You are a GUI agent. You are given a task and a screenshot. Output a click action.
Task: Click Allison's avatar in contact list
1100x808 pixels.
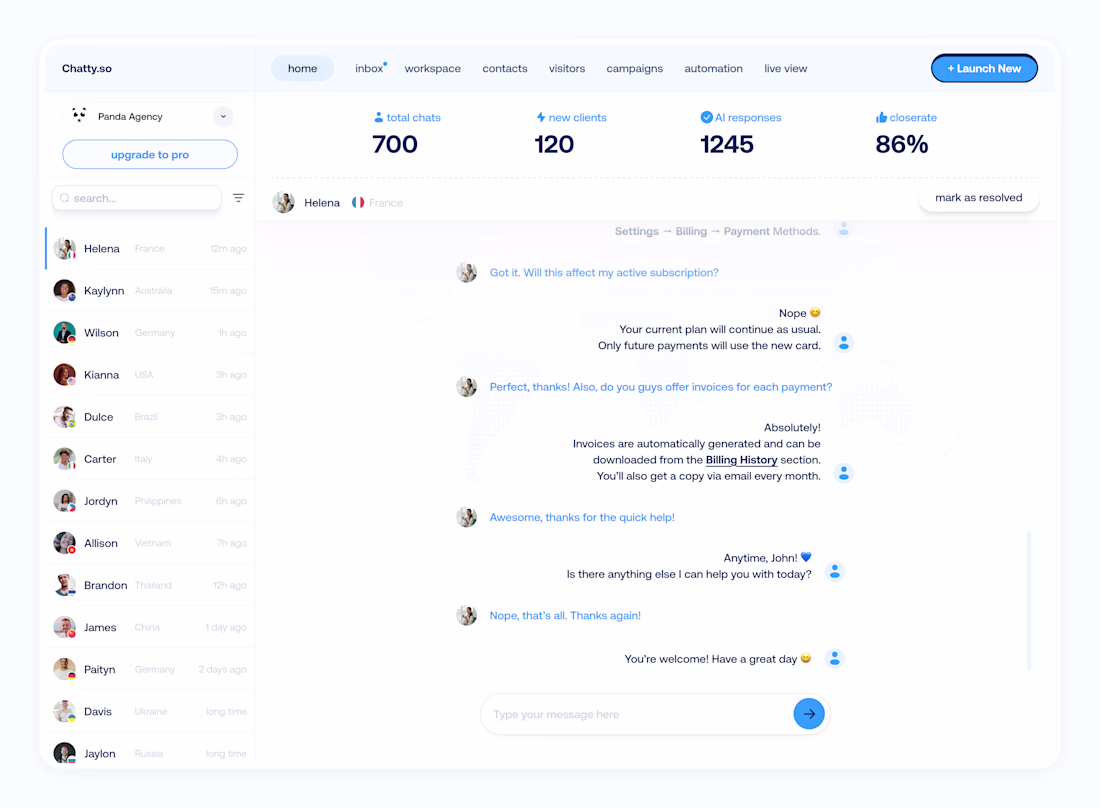(x=65, y=543)
